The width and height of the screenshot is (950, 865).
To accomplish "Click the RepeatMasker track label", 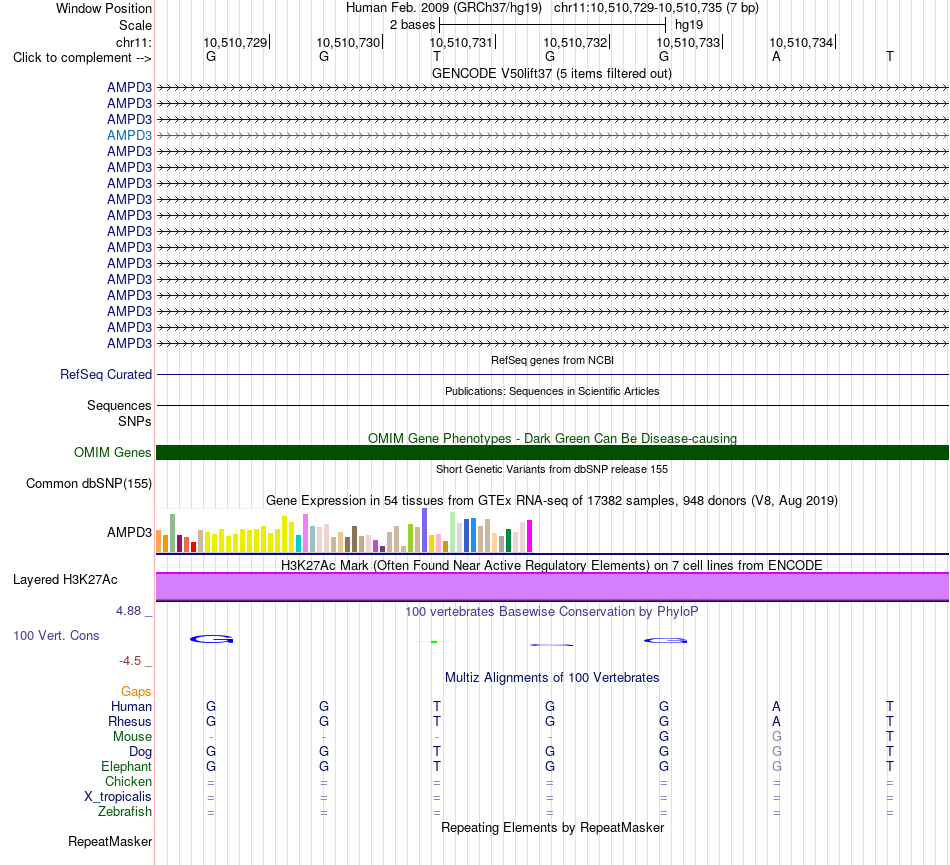I will pyautogui.click(x=110, y=841).
